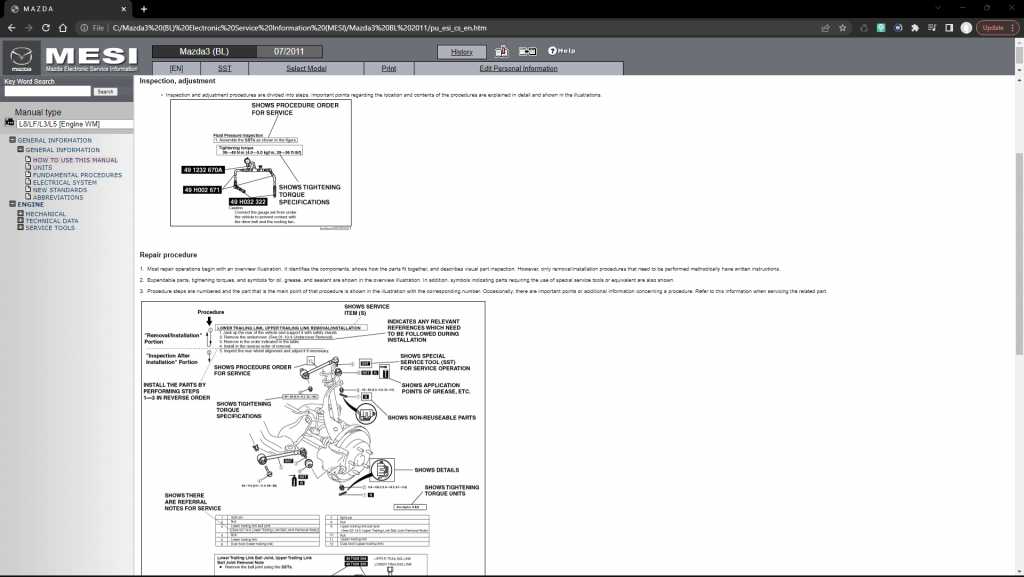Click the glasses icon in the header toolbar
This screenshot has width=1024, height=577.
528,51
